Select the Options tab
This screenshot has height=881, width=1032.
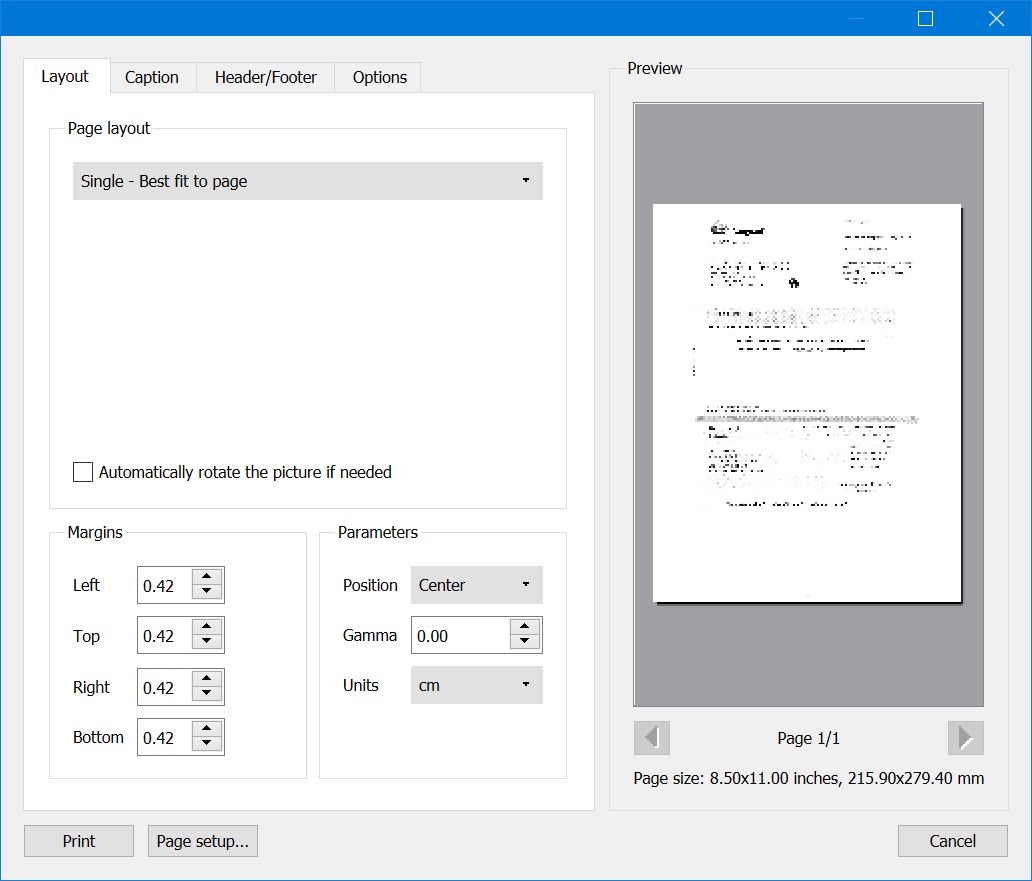coord(379,77)
